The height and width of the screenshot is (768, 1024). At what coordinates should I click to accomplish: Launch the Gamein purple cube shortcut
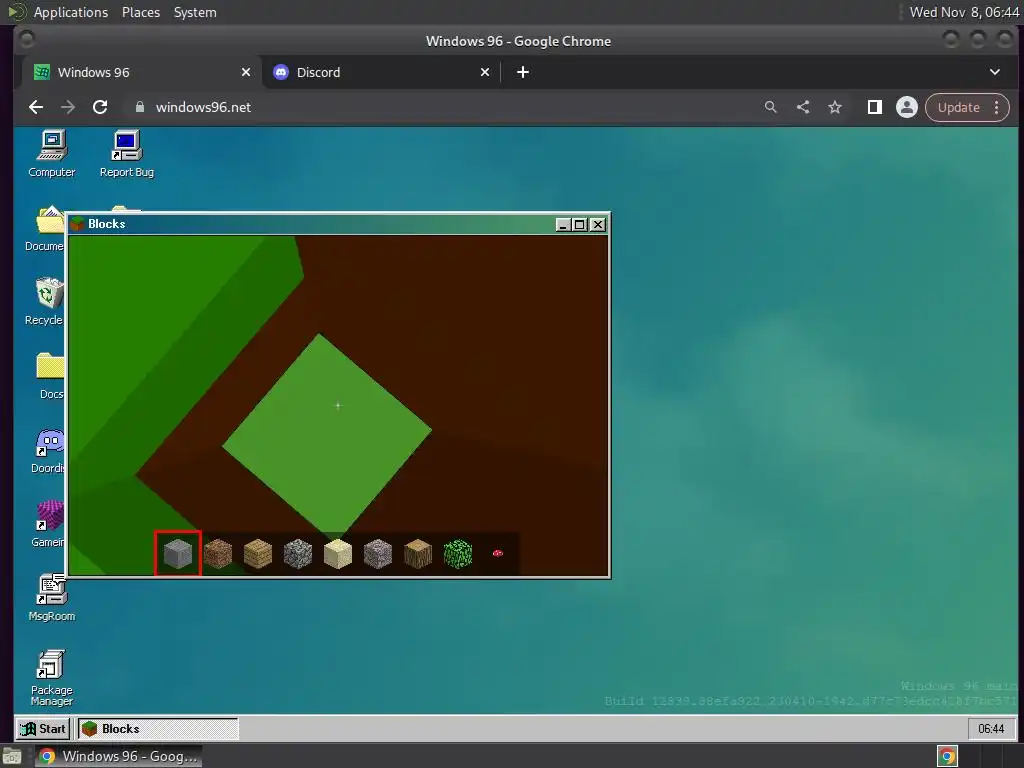49,524
